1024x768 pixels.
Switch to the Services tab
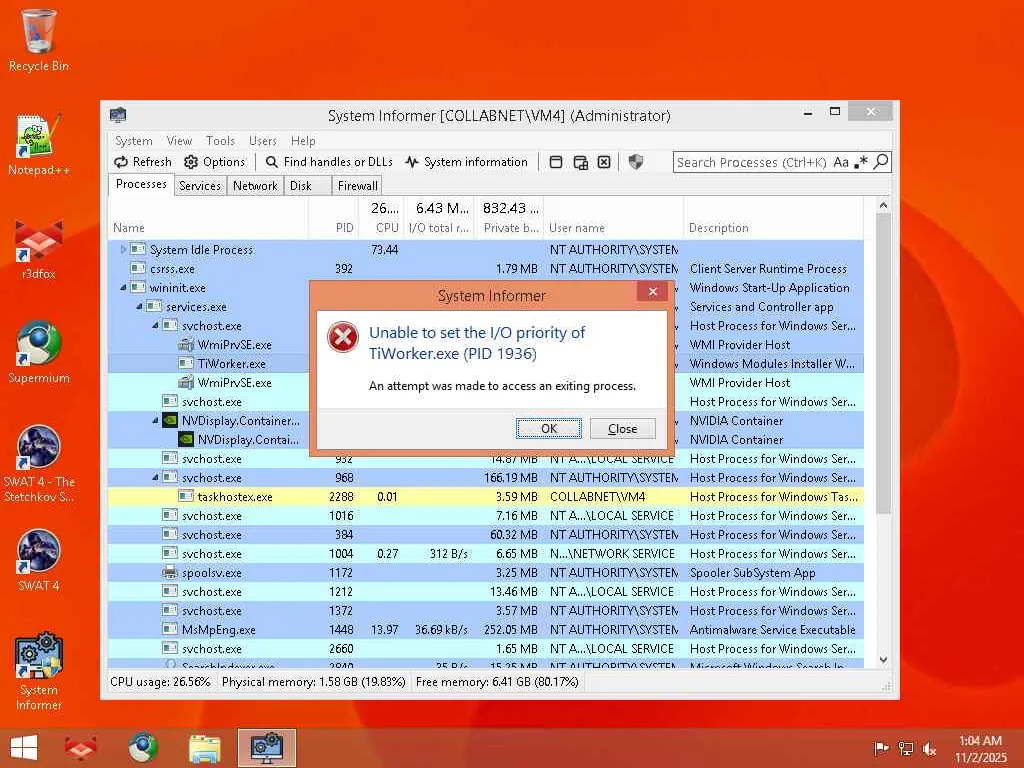[200, 185]
